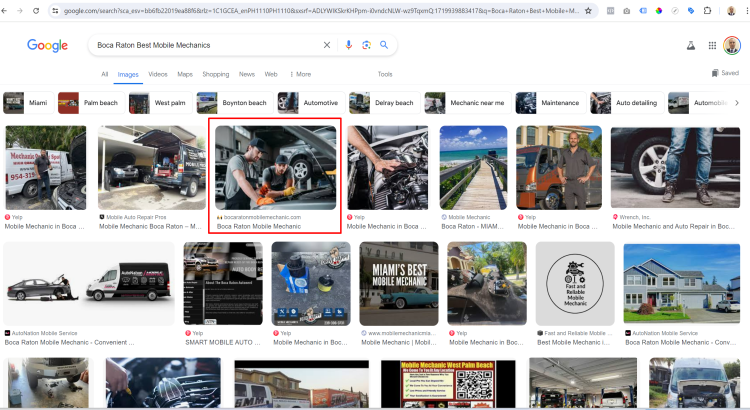Image resolution: width=750 pixels, height=410 pixels.
Task: Filter results by Auto detailing chip
Action: pos(627,103)
